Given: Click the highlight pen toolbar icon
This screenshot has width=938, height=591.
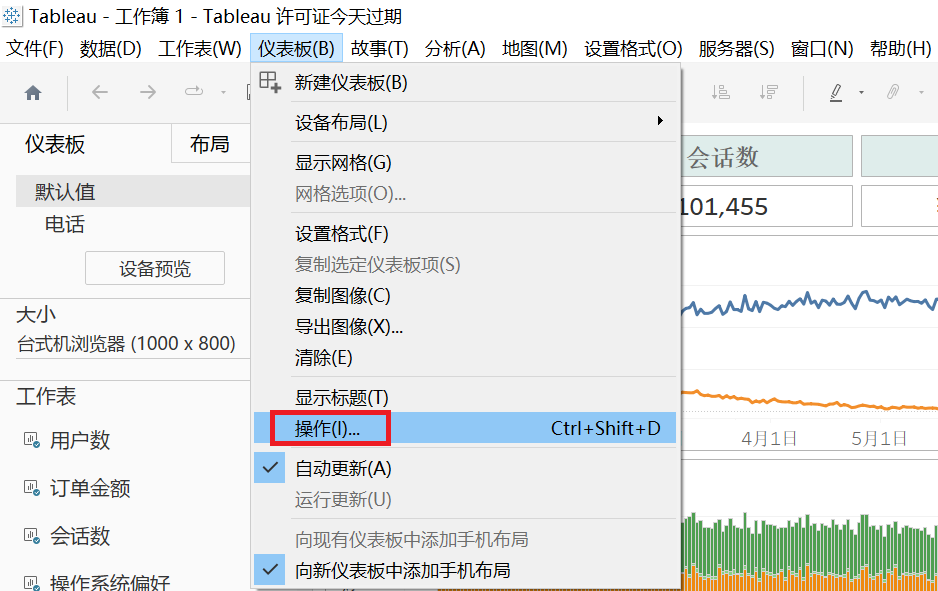Looking at the screenshot, I should coord(836,93).
